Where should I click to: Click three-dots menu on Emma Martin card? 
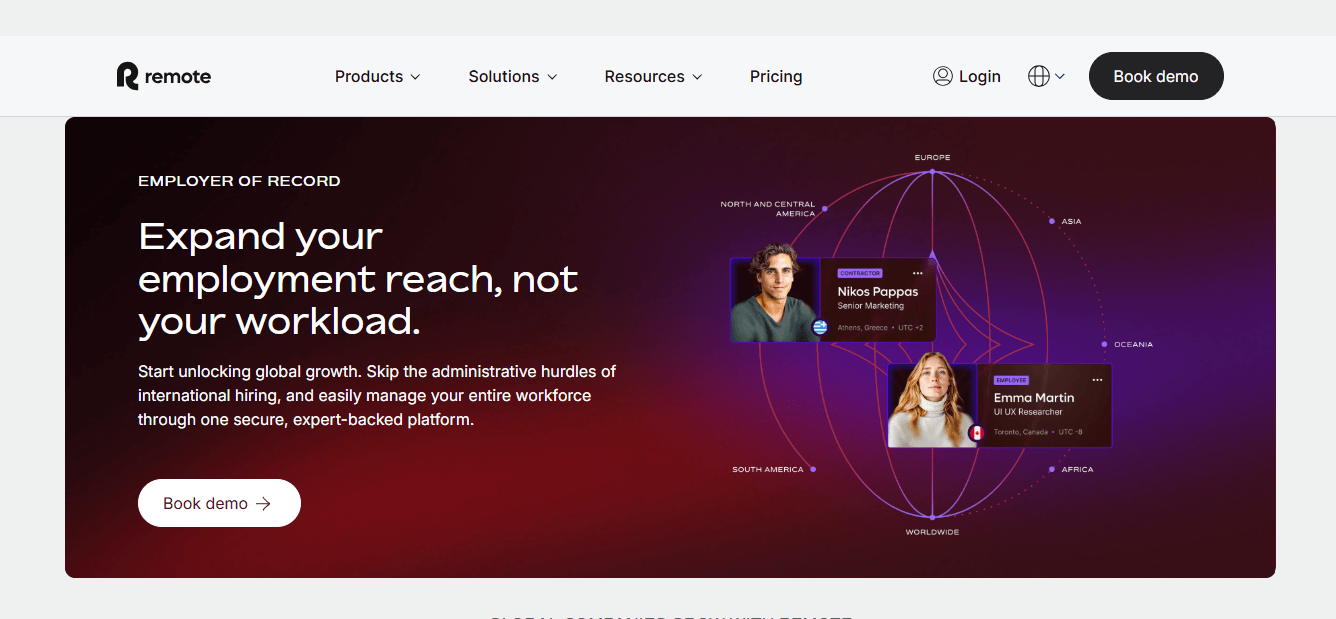[x=1097, y=380]
